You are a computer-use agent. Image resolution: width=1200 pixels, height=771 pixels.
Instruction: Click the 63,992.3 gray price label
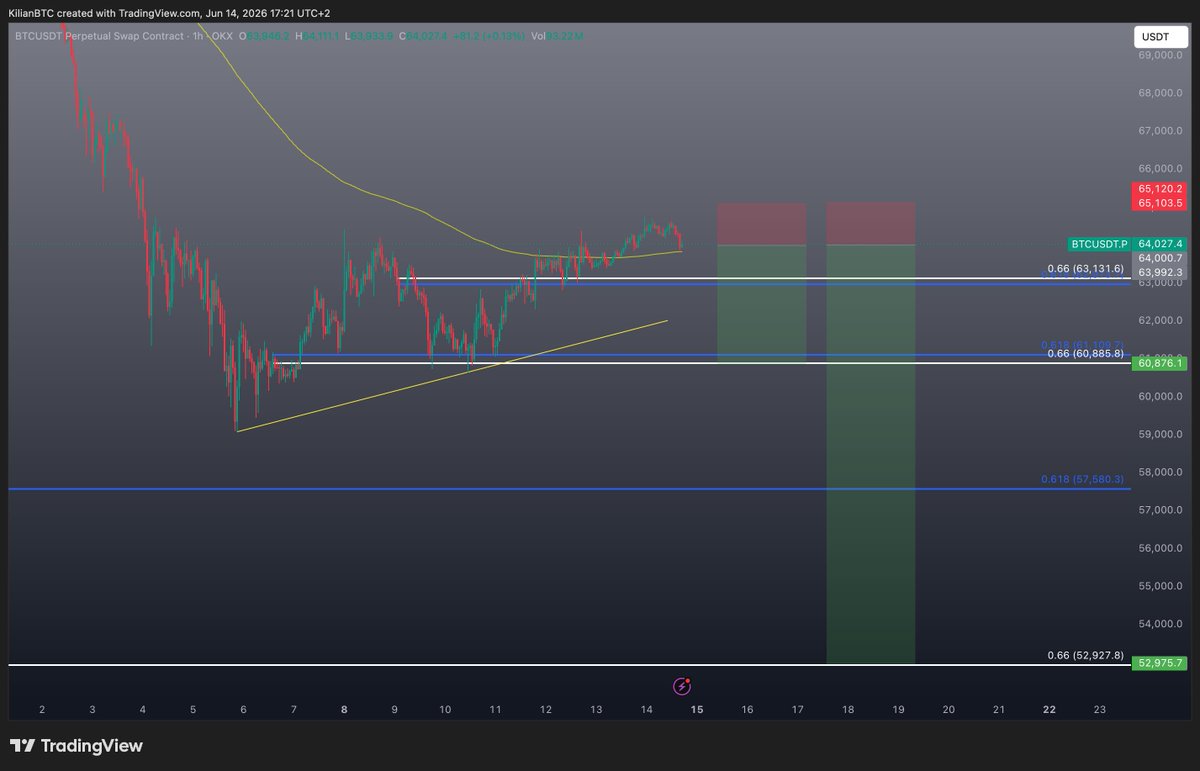[1160, 271]
